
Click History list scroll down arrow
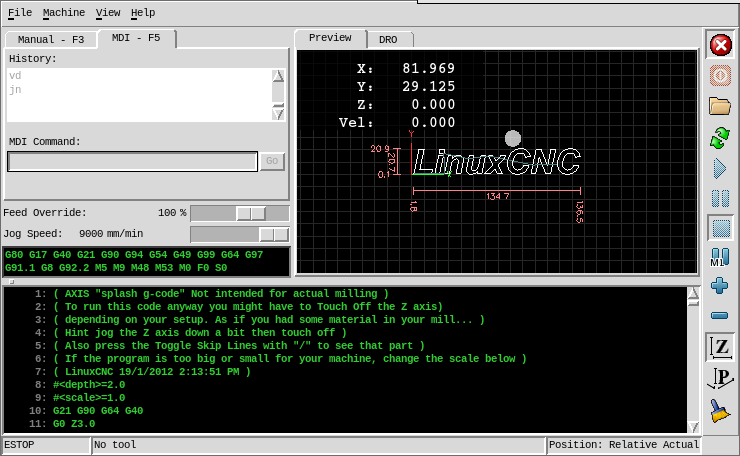278,114
